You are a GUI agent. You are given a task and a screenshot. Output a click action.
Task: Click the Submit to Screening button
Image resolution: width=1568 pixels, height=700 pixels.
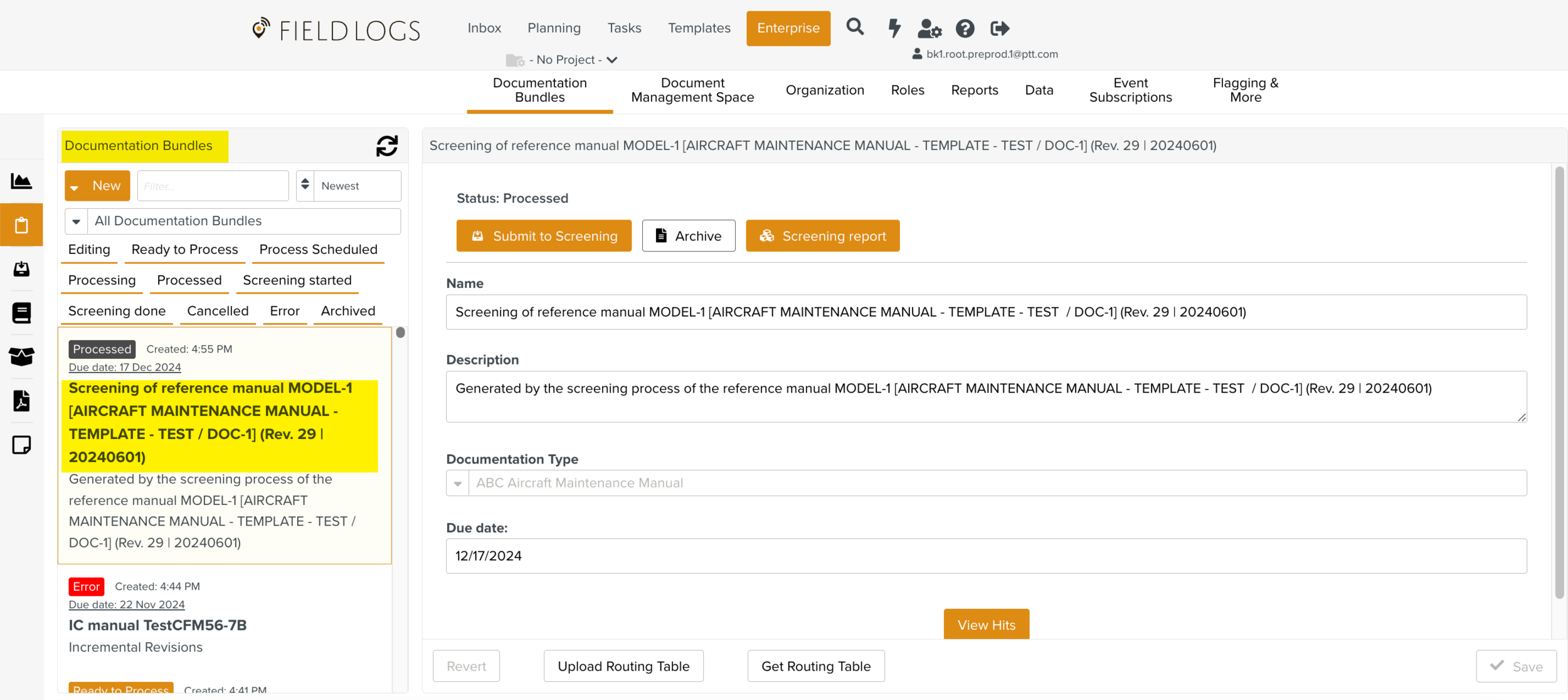(x=544, y=236)
